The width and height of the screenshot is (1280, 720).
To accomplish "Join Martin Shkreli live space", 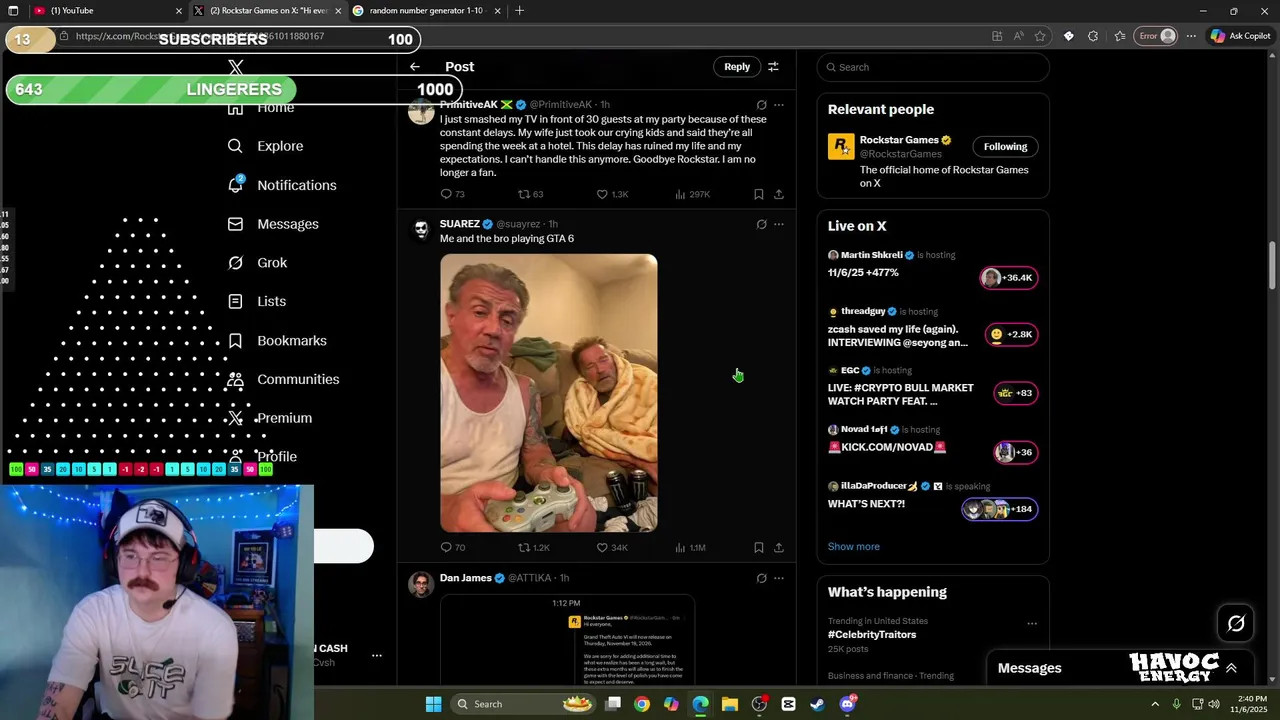I will coord(1009,278).
